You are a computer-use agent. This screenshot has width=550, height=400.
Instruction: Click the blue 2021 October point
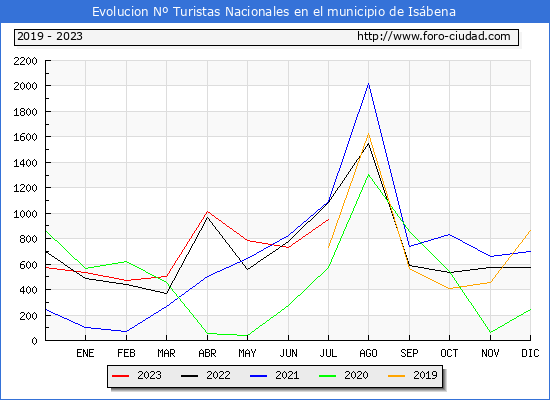click(449, 234)
